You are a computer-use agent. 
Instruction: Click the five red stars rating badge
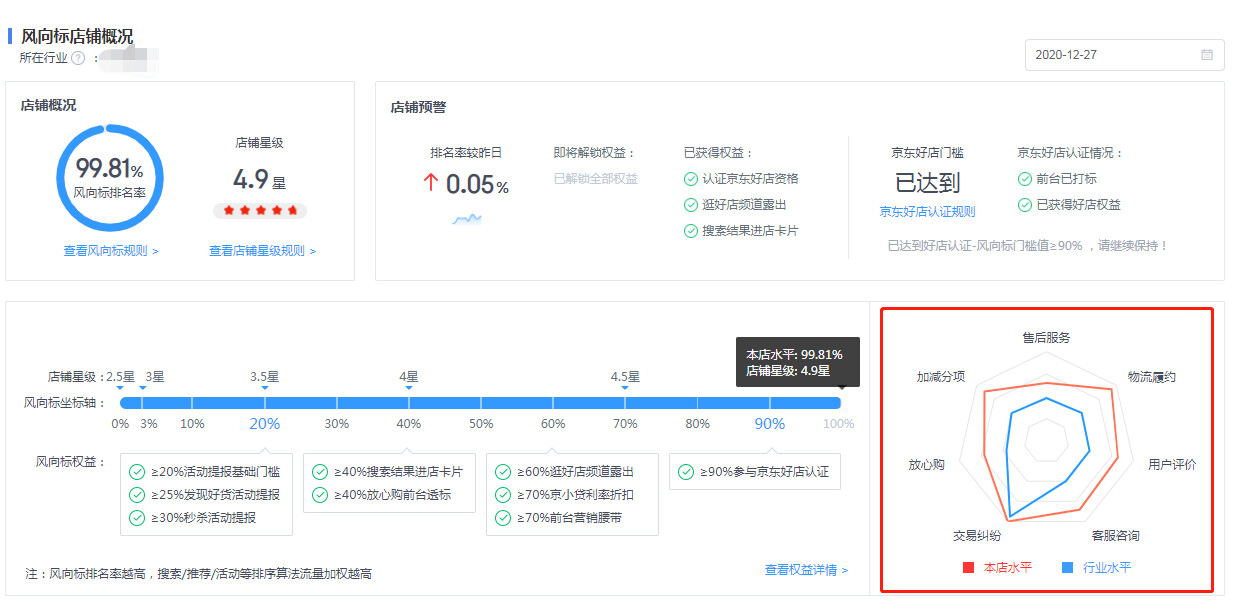260,211
